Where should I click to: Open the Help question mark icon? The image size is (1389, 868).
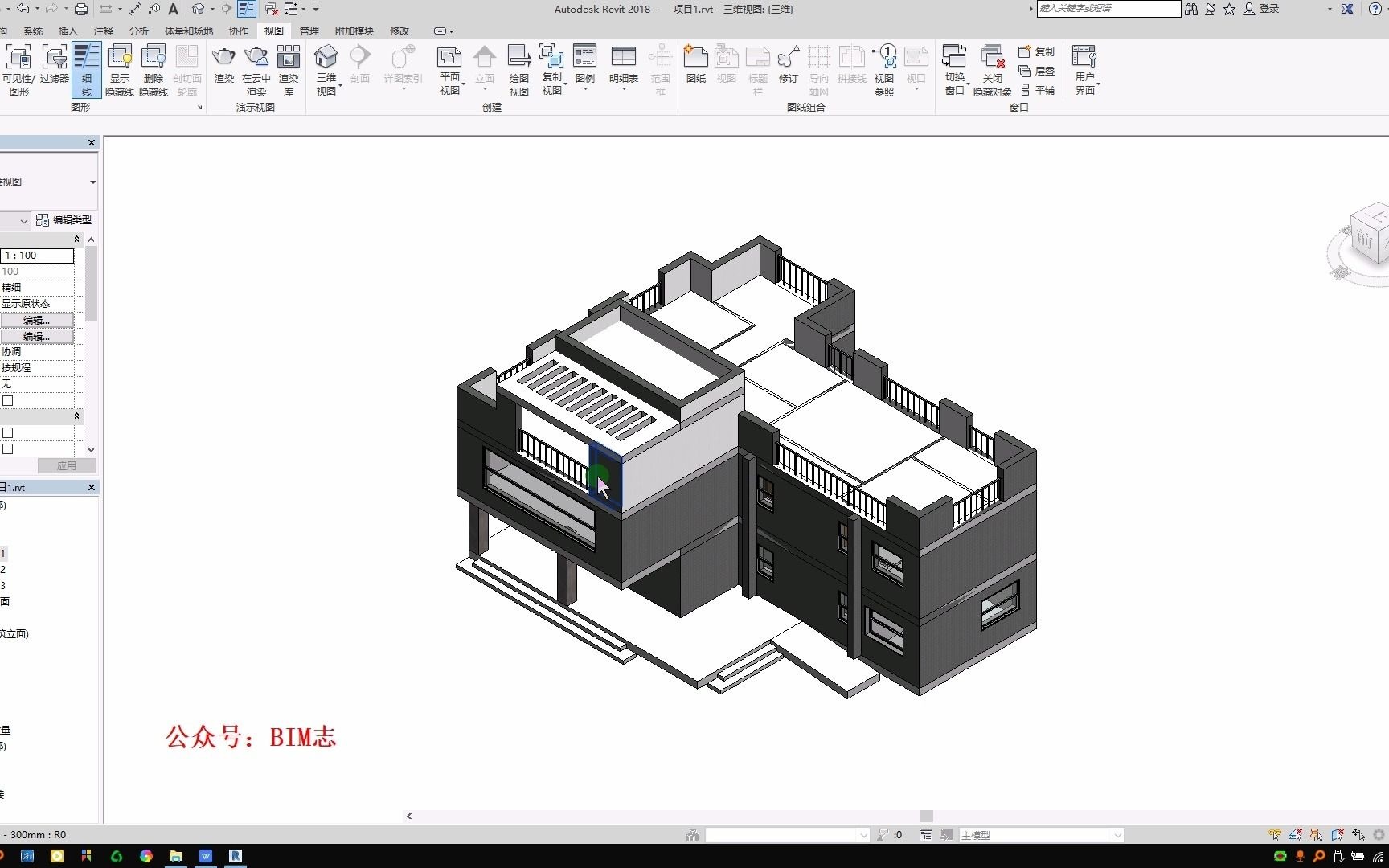coord(1375,9)
